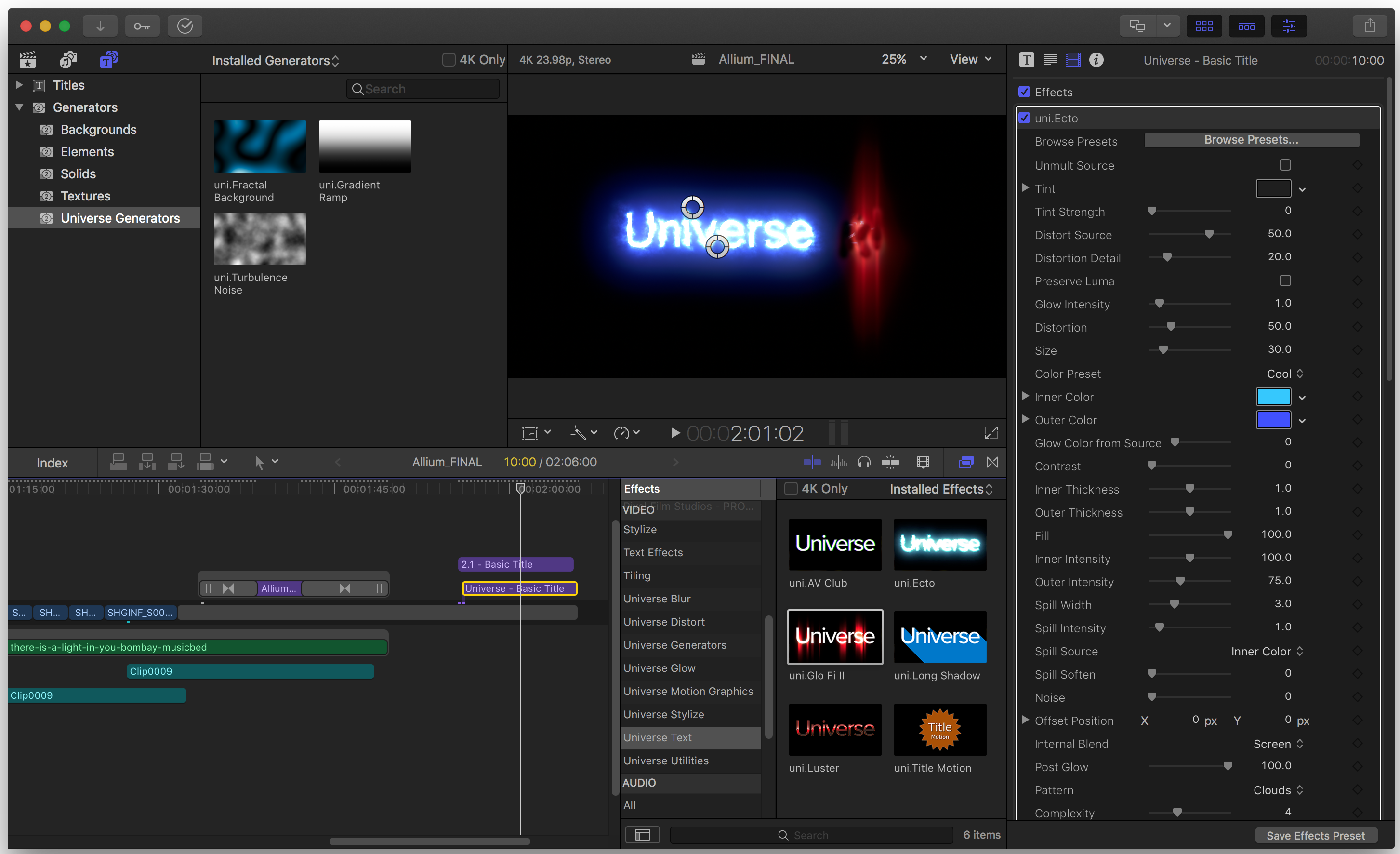Click the fullscreen viewer arrows icon
Viewport: 1400px width, 854px height.
point(991,433)
